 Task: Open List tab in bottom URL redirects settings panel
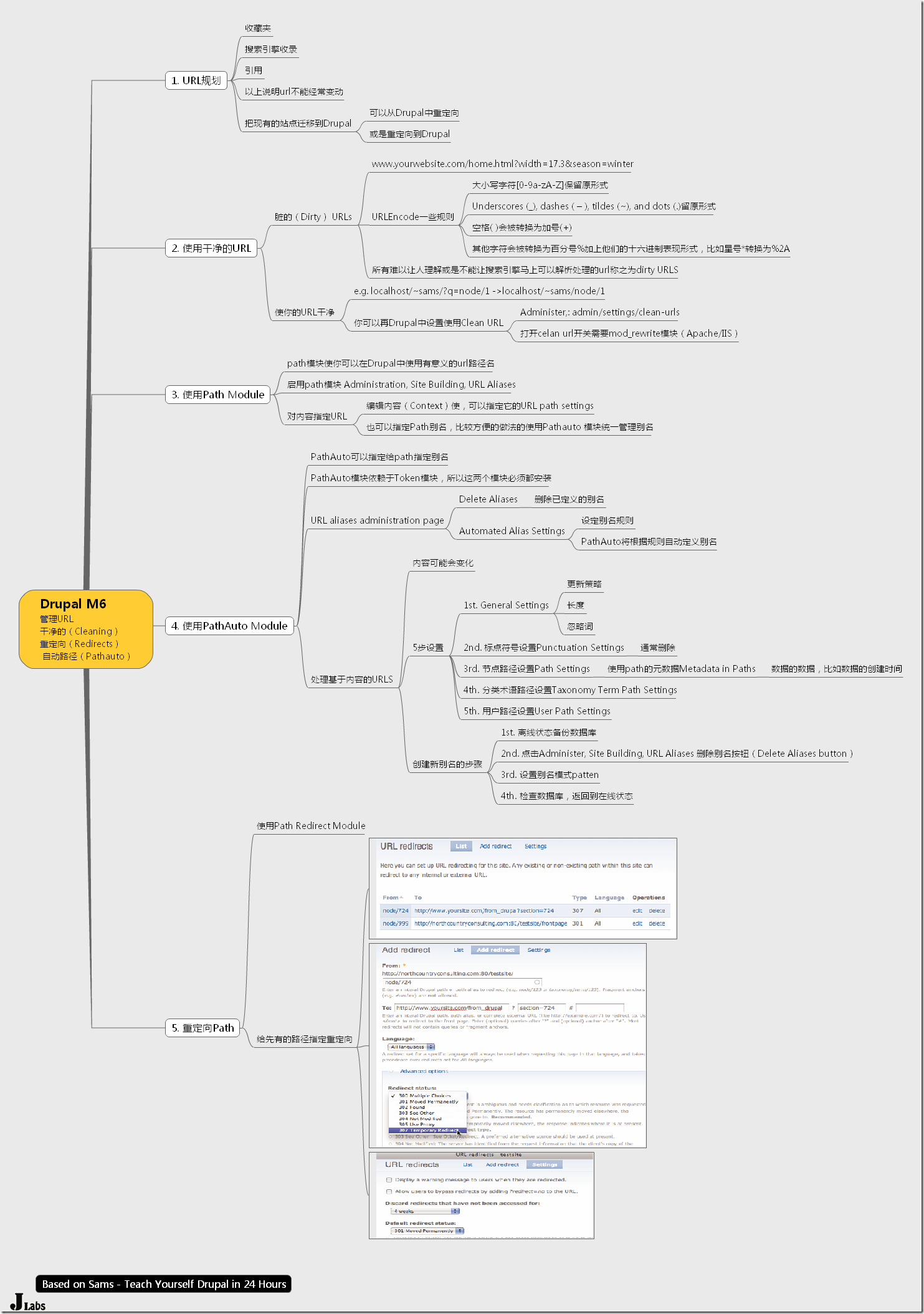pos(468,1164)
